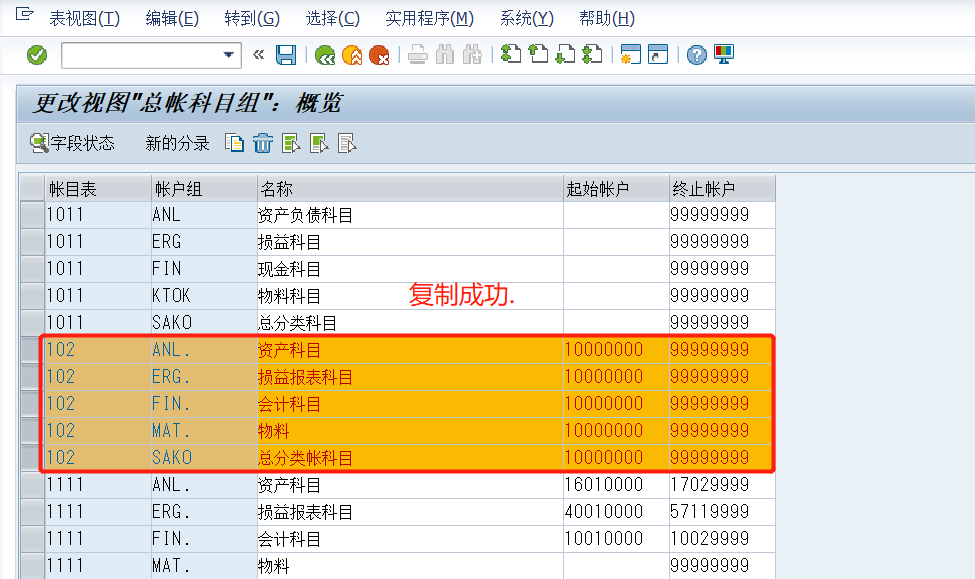Screen dimensions: 975x579
Task: Click the Save diskette icon
Action: [286, 55]
